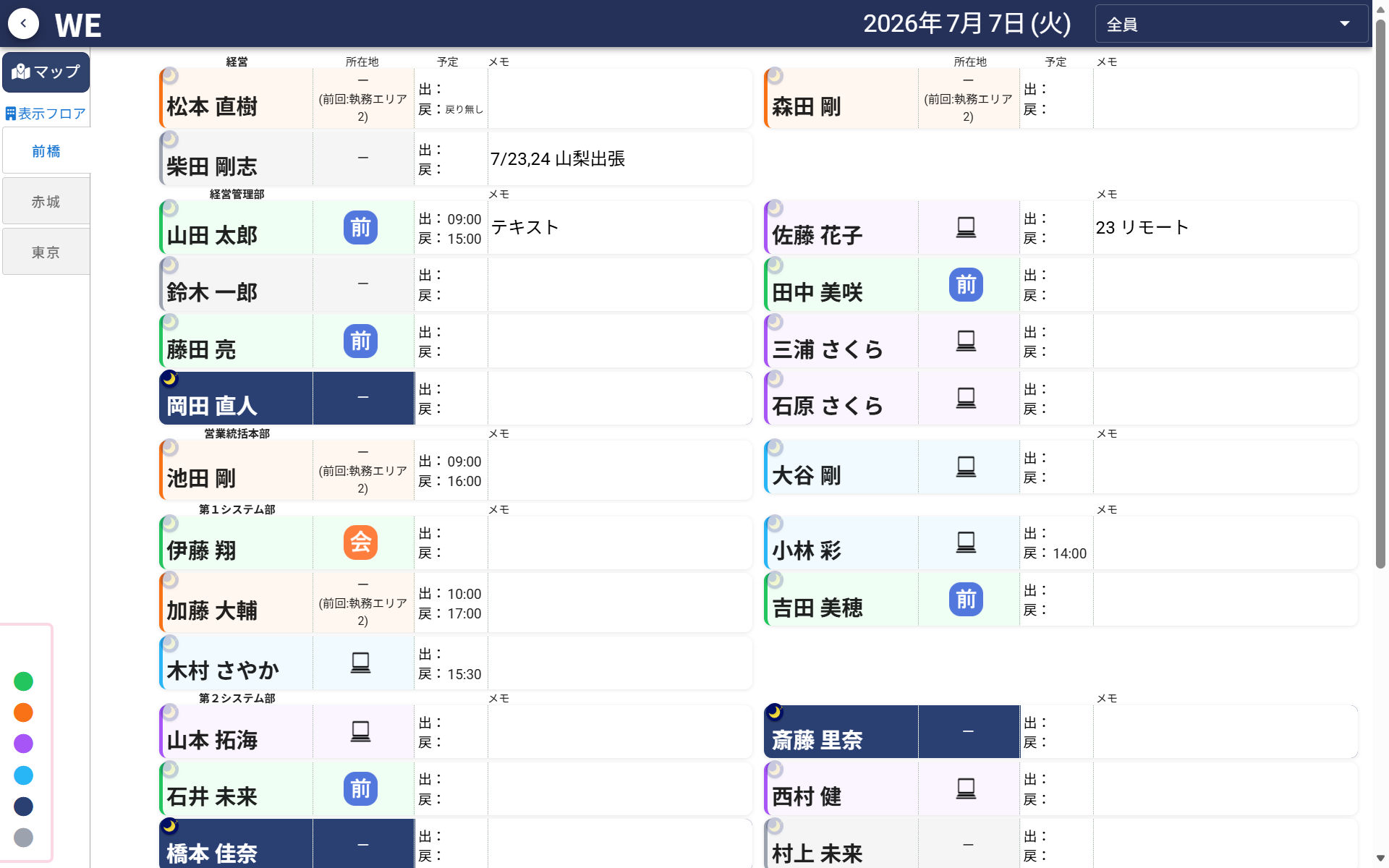Toggle moon status icon on 森田 剛
This screenshot has height=868, width=1389.
[x=775, y=75]
